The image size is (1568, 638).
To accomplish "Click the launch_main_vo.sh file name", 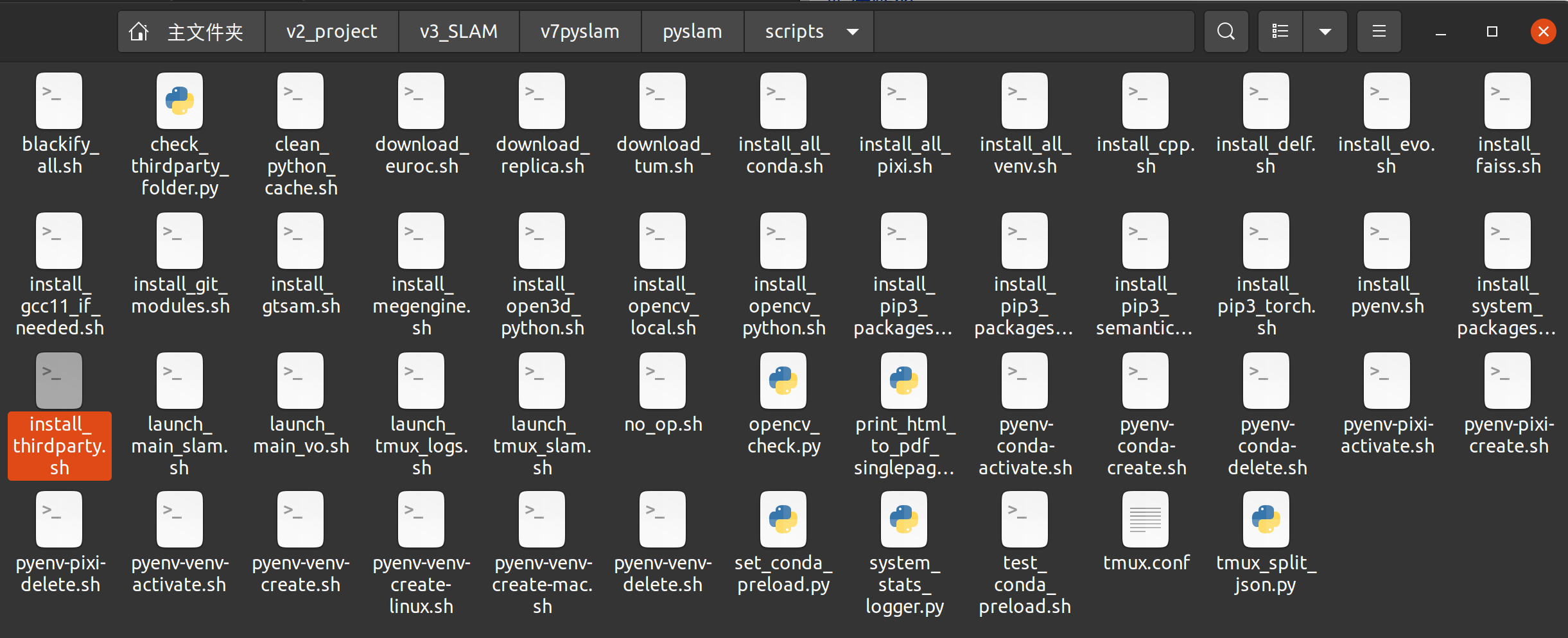I will pos(301,435).
